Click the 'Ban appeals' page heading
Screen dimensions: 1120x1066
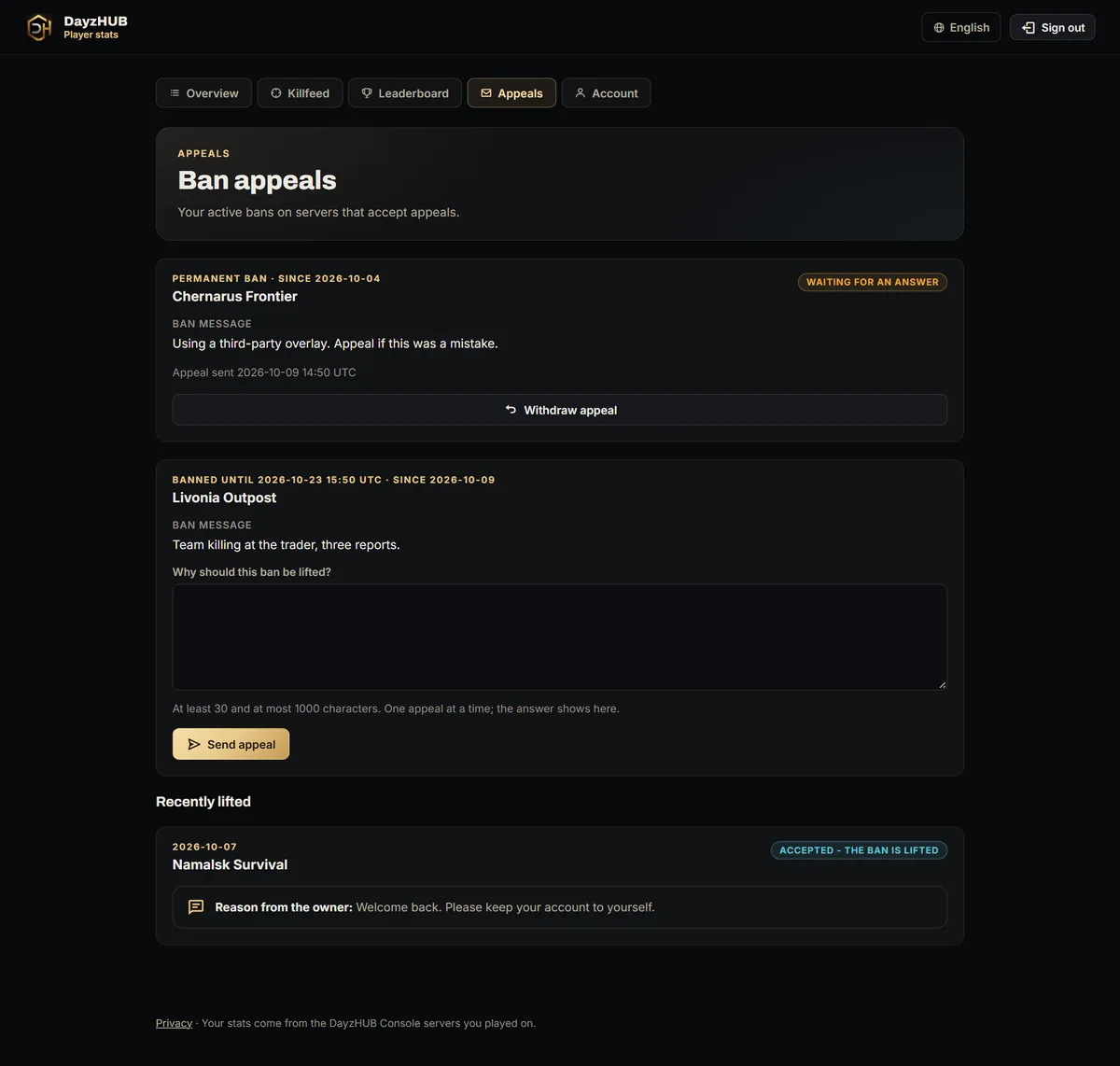[x=257, y=180]
